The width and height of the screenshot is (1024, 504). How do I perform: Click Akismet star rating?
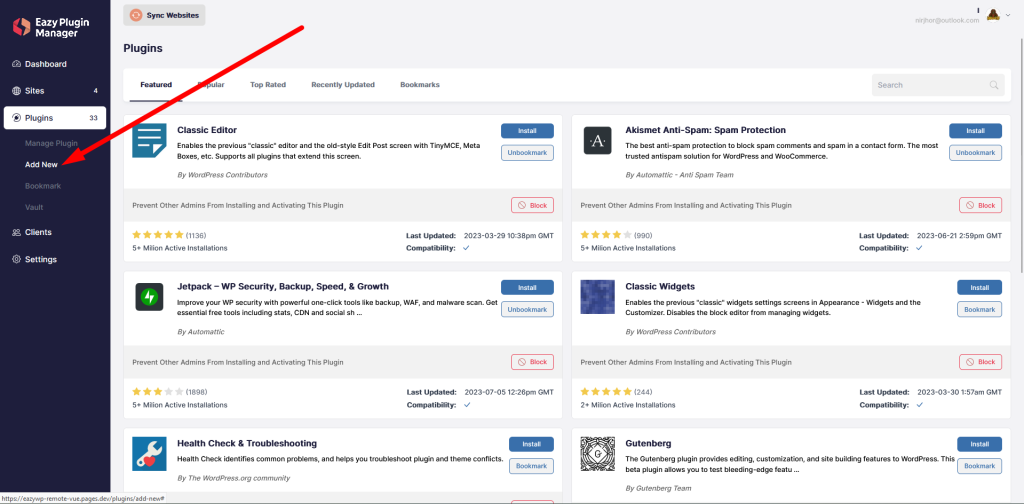coord(606,235)
